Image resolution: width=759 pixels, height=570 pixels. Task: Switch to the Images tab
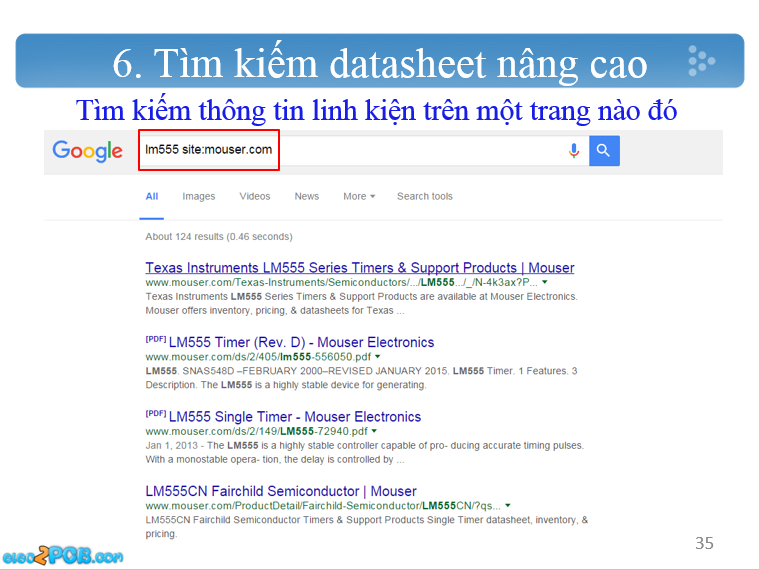point(198,196)
